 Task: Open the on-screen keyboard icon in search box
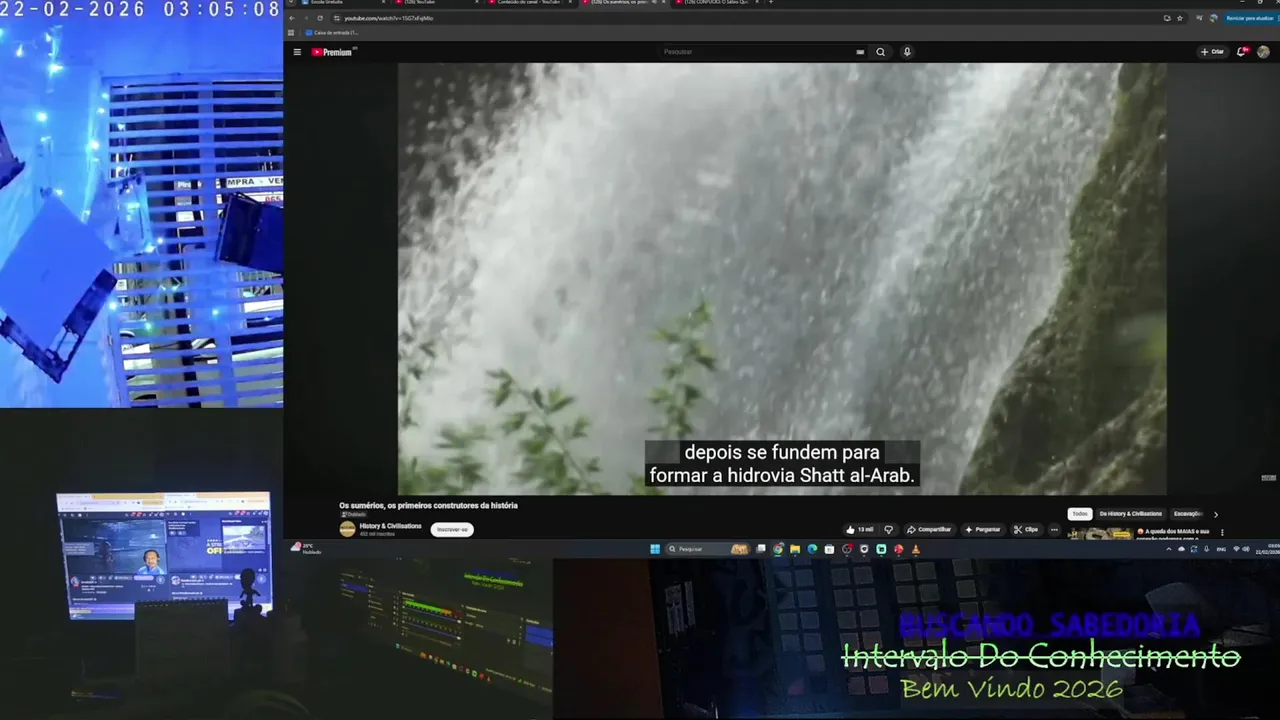tap(860, 52)
